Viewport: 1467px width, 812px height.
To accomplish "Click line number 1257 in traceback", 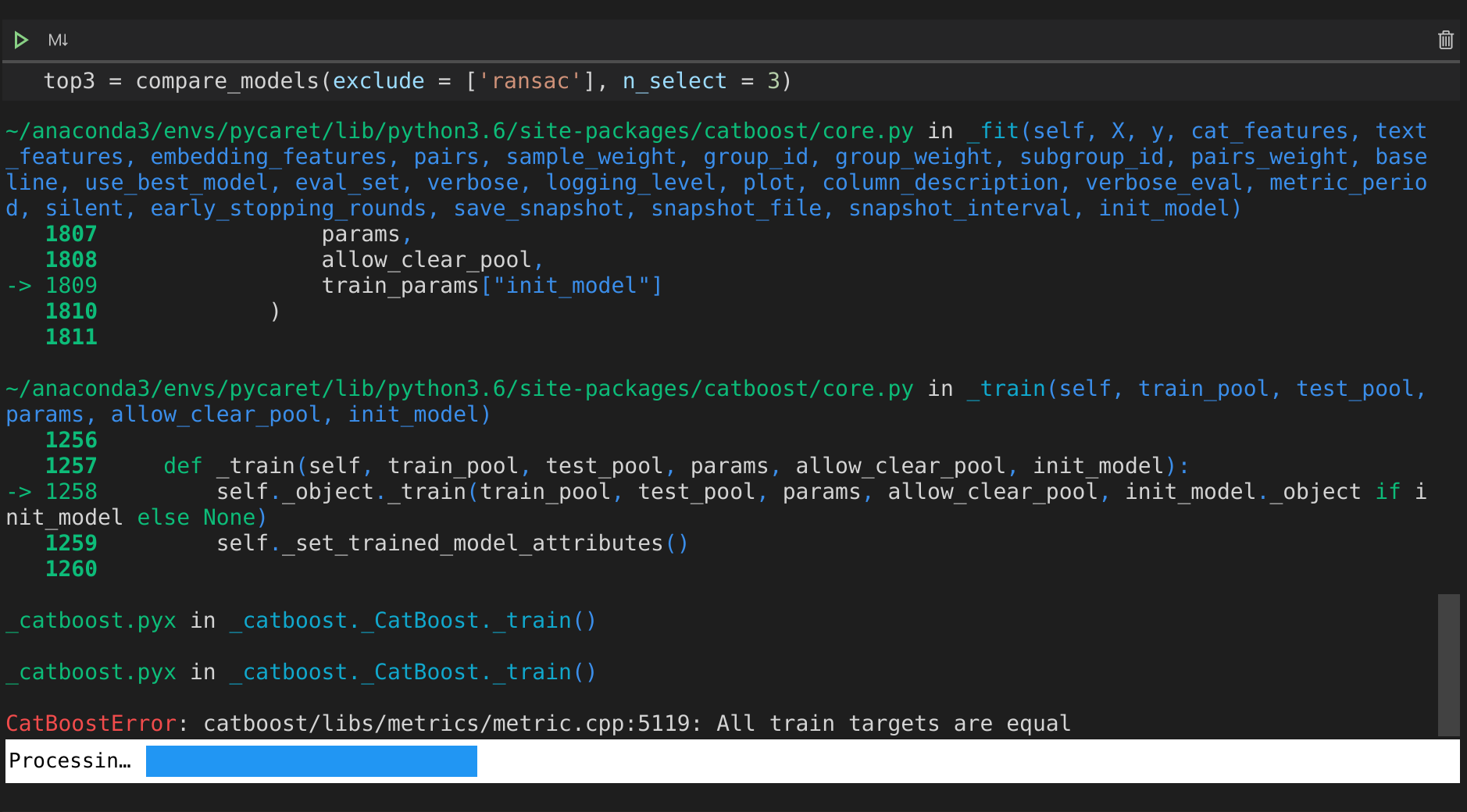I will [71, 465].
